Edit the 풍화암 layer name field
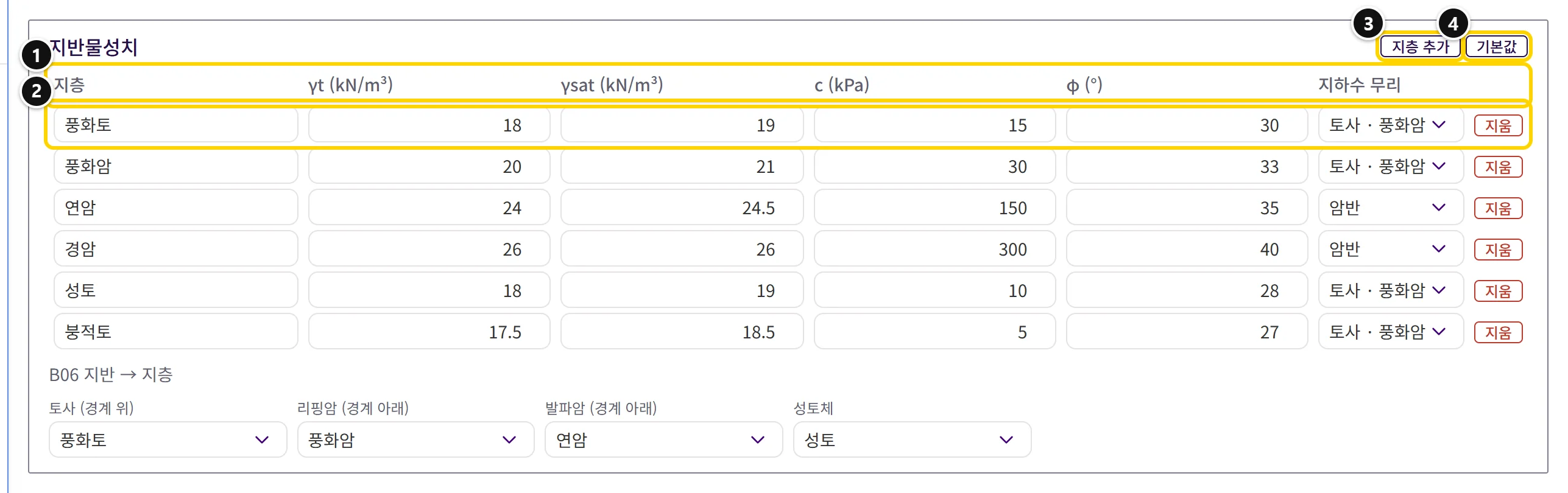 [x=176, y=167]
